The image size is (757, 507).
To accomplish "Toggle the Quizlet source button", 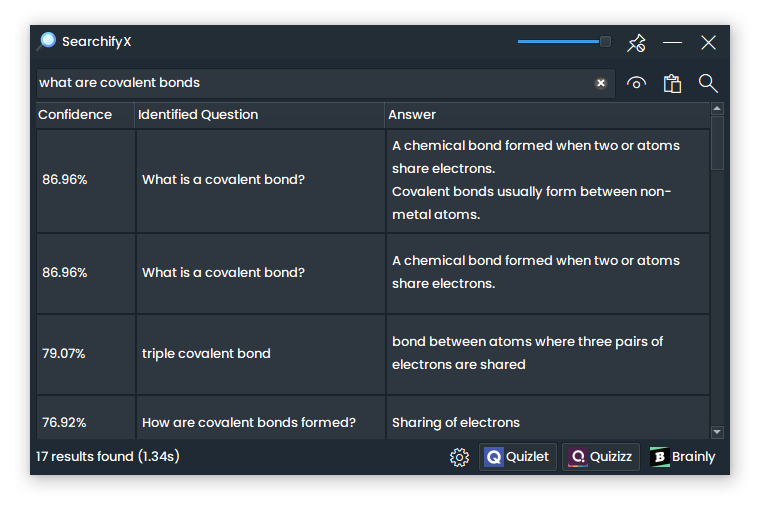I will (517, 457).
